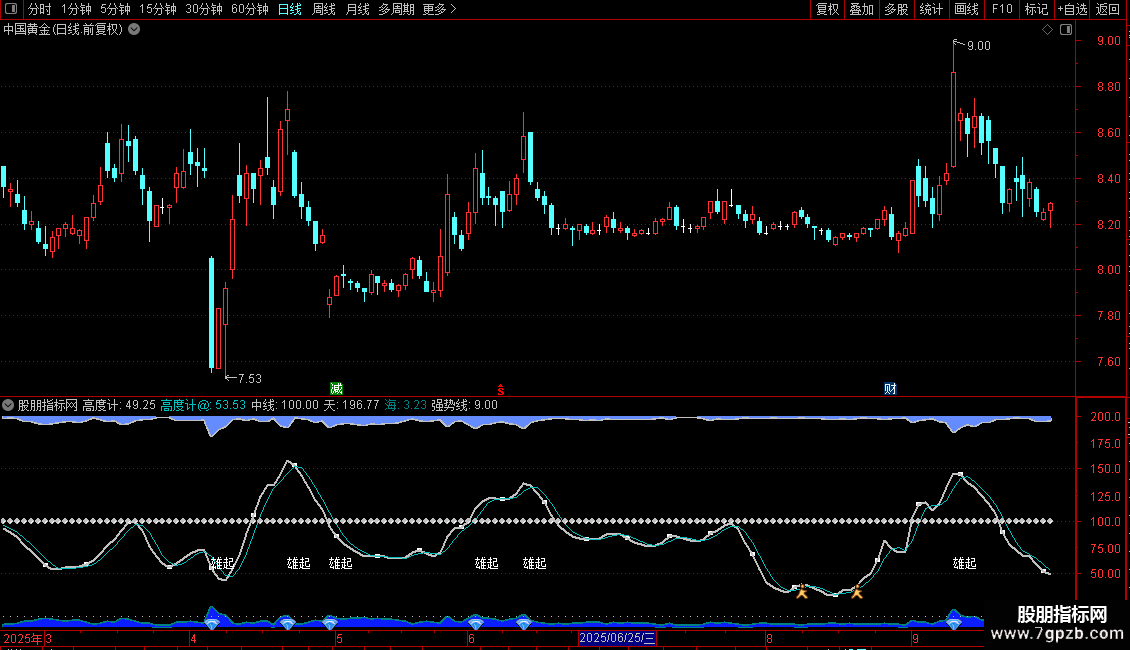Image resolution: width=1130 pixels, height=650 pixels.
Task: Switch to the 周线 weekly period tab
Action: pos(324,9)
